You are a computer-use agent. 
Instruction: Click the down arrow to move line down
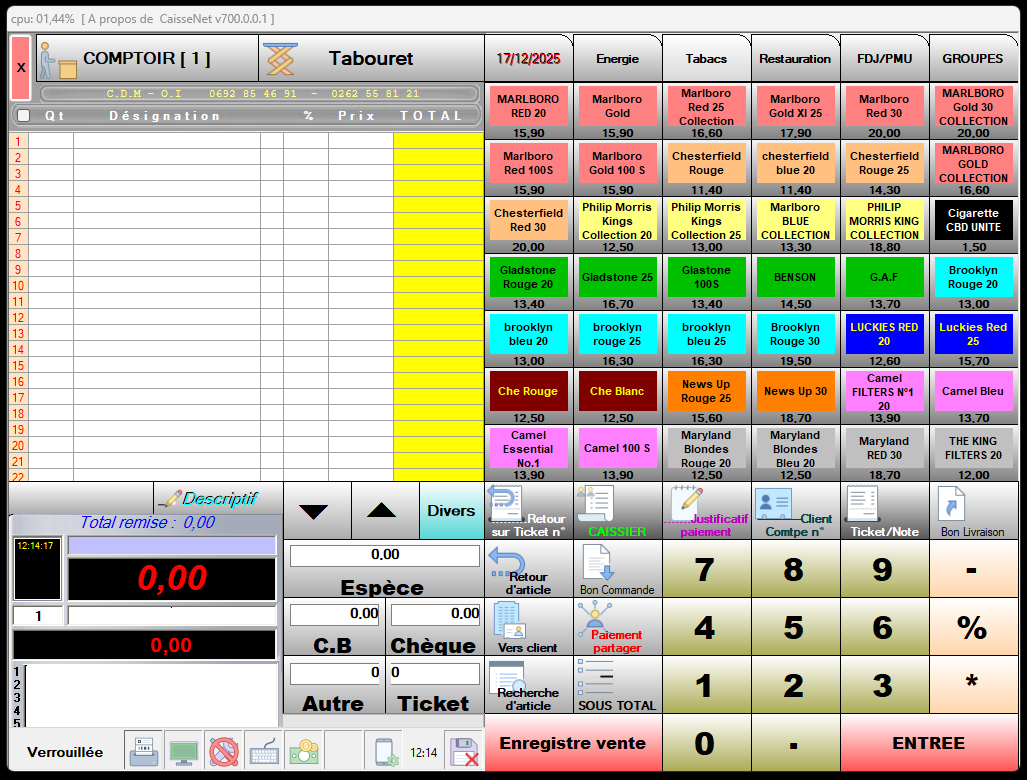[317, 511]
